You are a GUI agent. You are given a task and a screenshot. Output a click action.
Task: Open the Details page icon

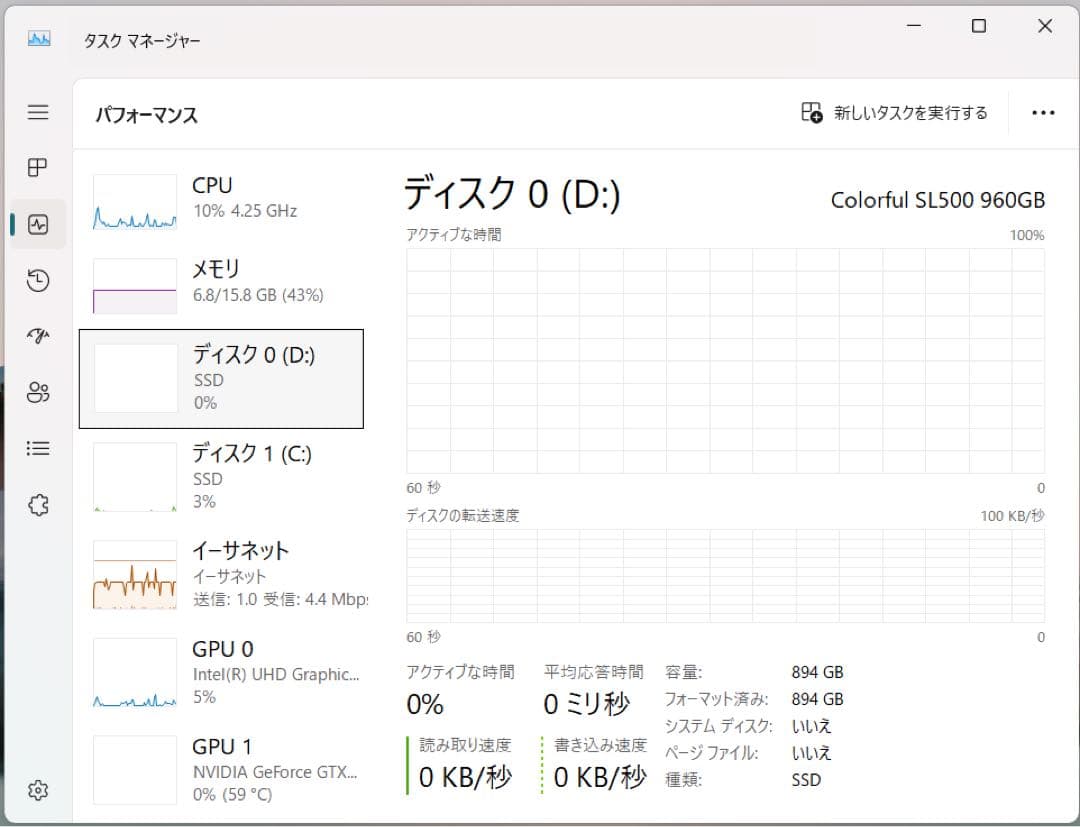pos(37,448)
